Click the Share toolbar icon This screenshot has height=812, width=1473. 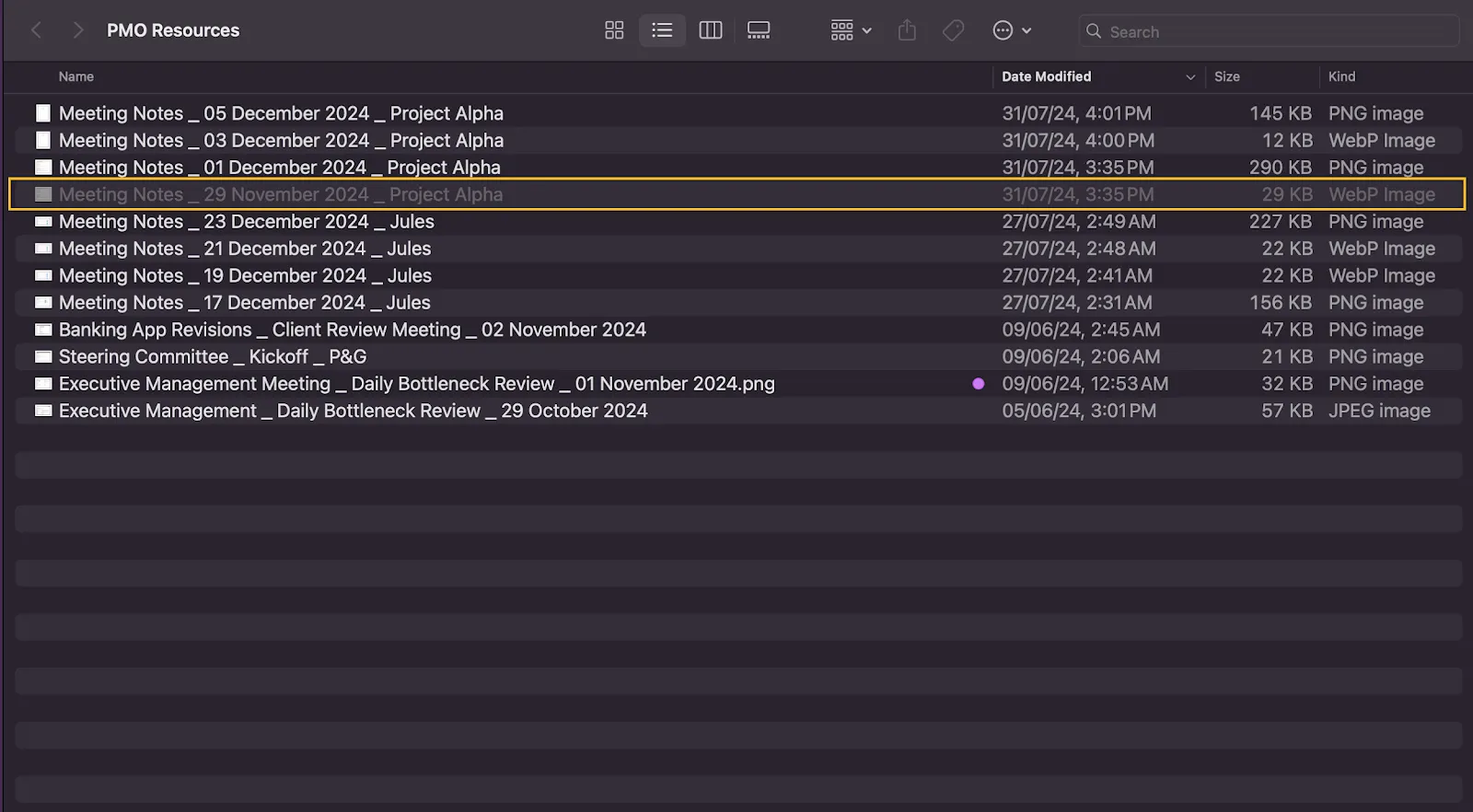click(907, 30)
